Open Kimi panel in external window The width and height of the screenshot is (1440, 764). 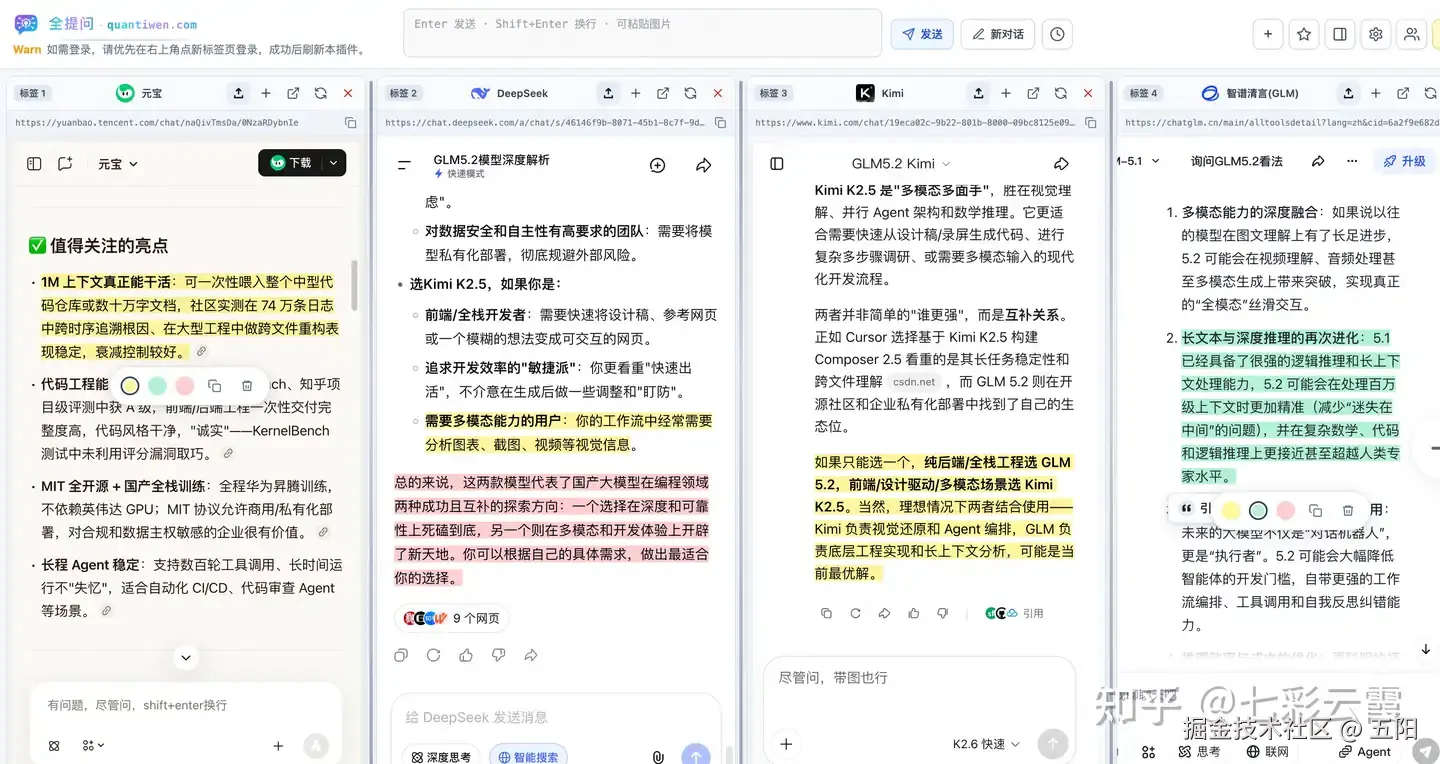[x=1033, y=93]
